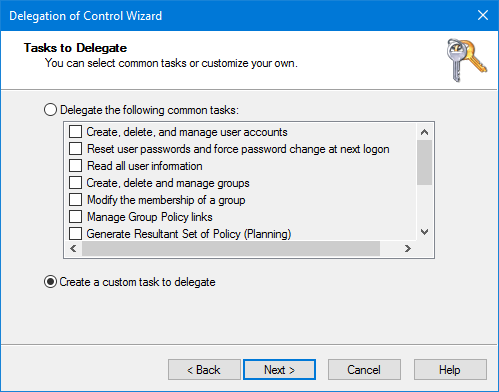Click the keys icon in wizard header
The width and height of the screenshot is (499, 392).
467,60
